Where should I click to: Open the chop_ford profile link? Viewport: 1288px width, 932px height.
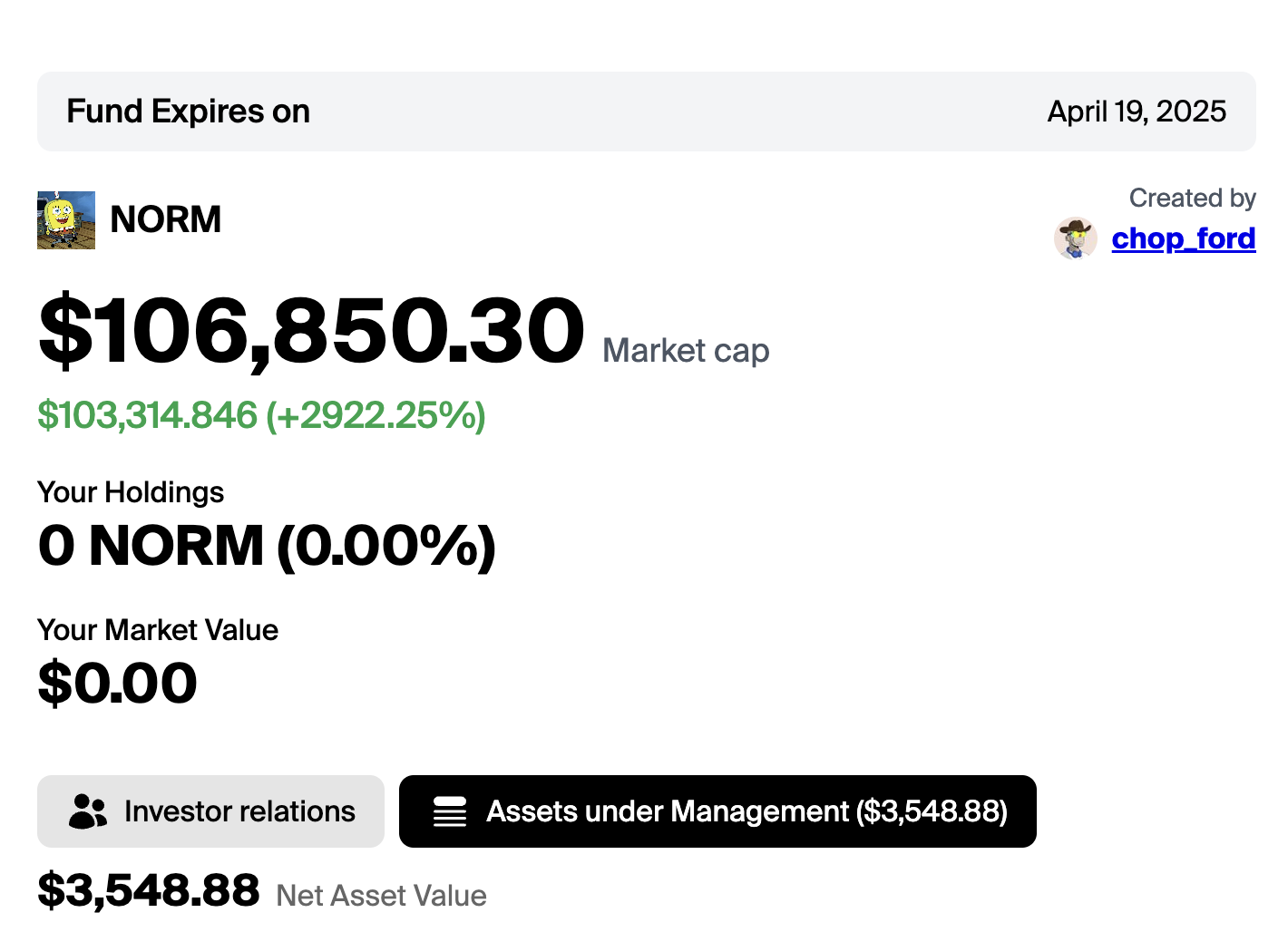click(1184, 238)
